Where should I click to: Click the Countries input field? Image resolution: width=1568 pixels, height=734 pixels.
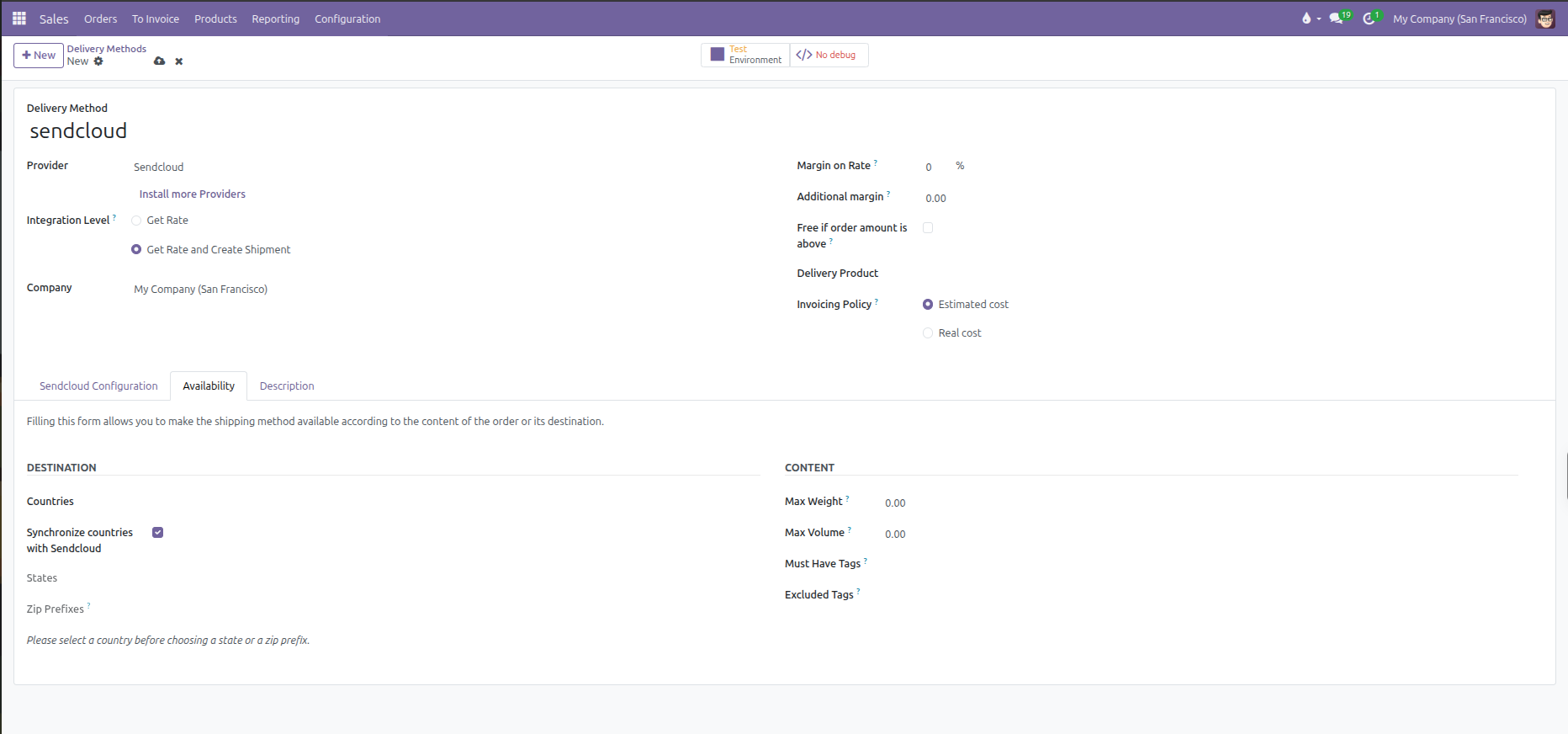click(457, 503)
